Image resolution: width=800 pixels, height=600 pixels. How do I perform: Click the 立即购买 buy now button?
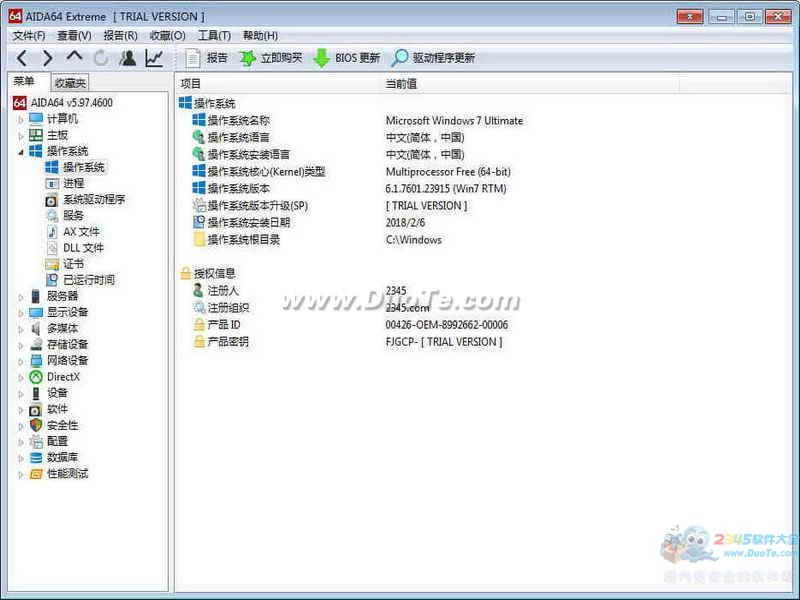tap(270, 58)
